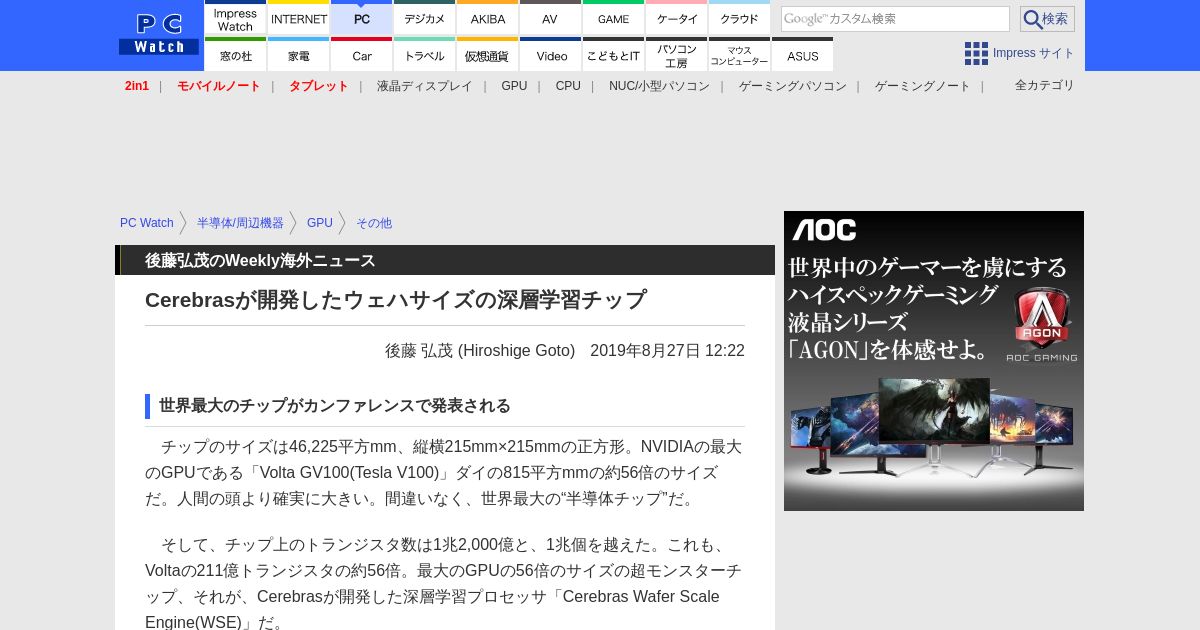1200x630 pixels.
Task: Open the ASUS tab
Action: [803, 54]
